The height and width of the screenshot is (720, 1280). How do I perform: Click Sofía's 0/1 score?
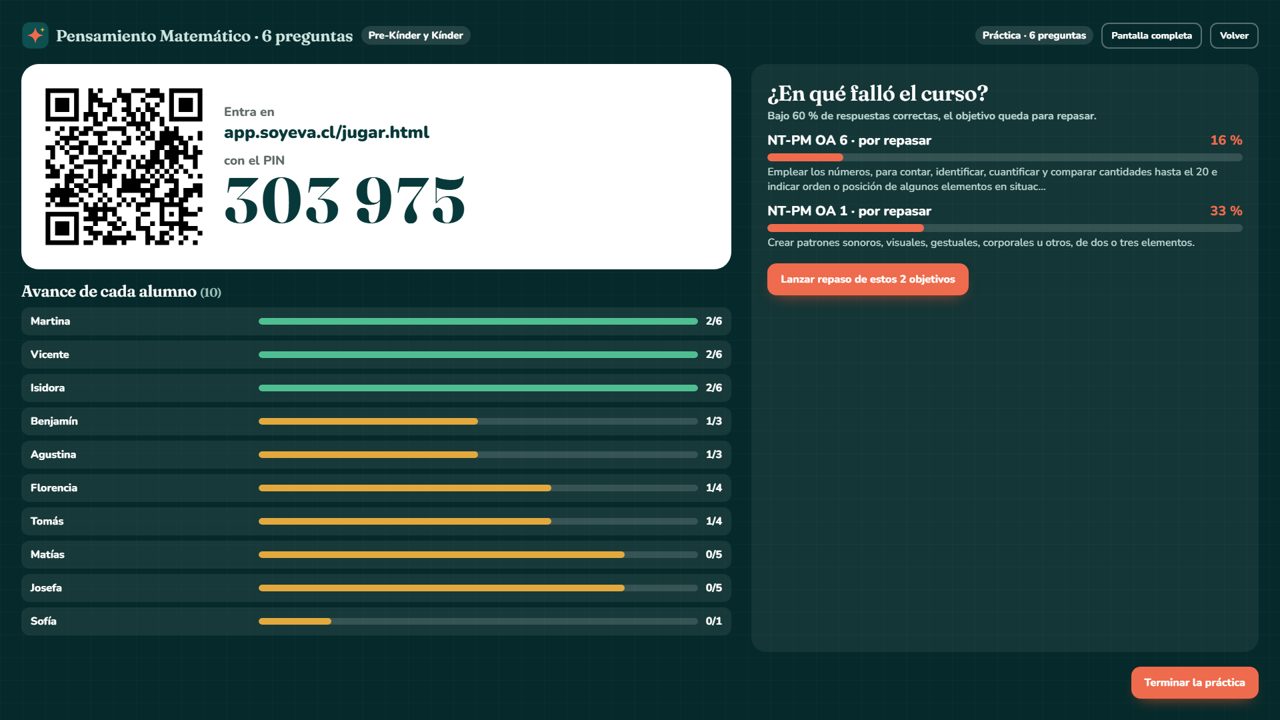click(x=713, y=621)
